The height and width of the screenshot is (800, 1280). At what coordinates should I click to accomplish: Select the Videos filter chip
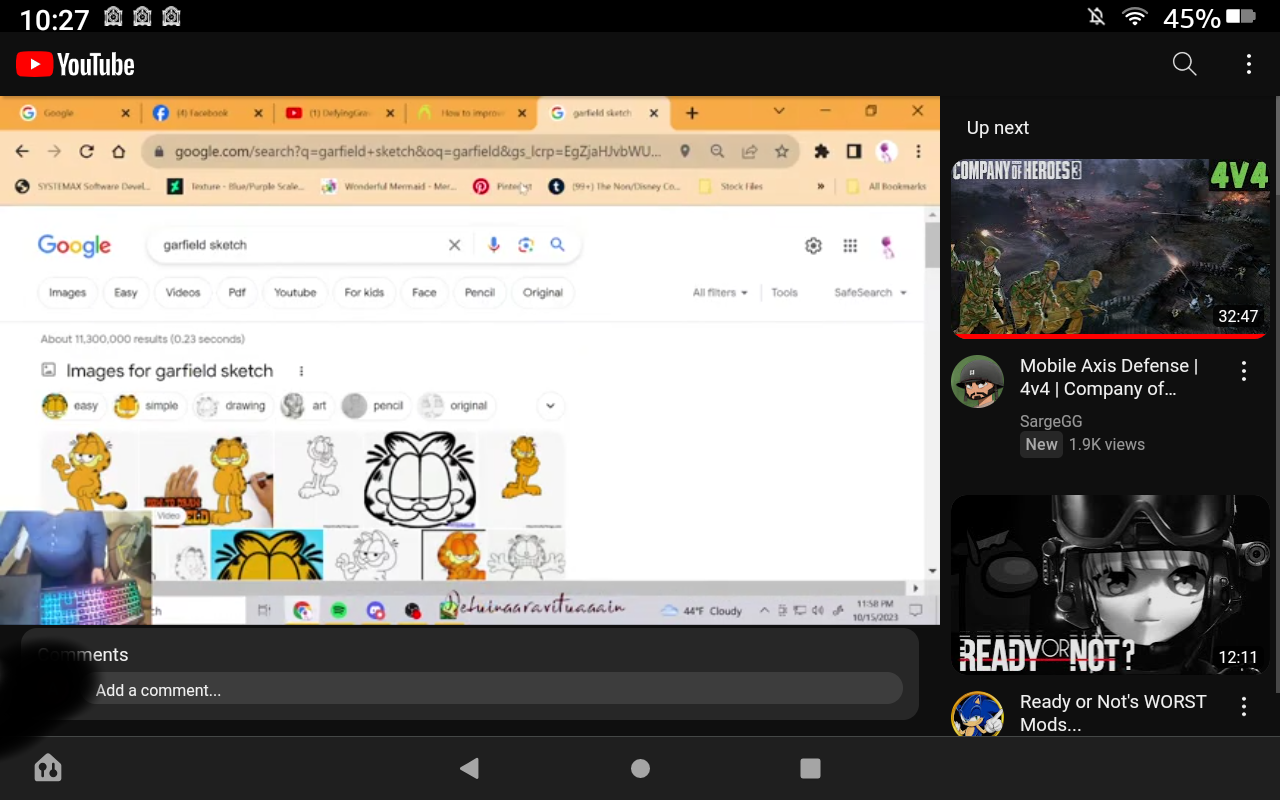click(183, 293)
